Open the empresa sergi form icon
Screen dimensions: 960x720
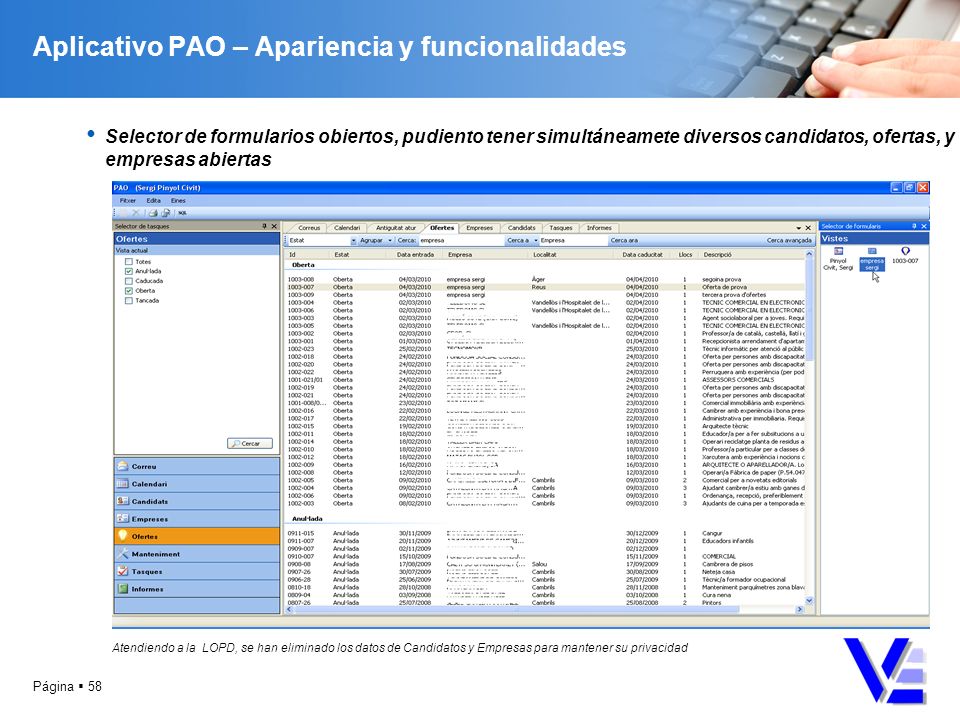coord(872,260)
